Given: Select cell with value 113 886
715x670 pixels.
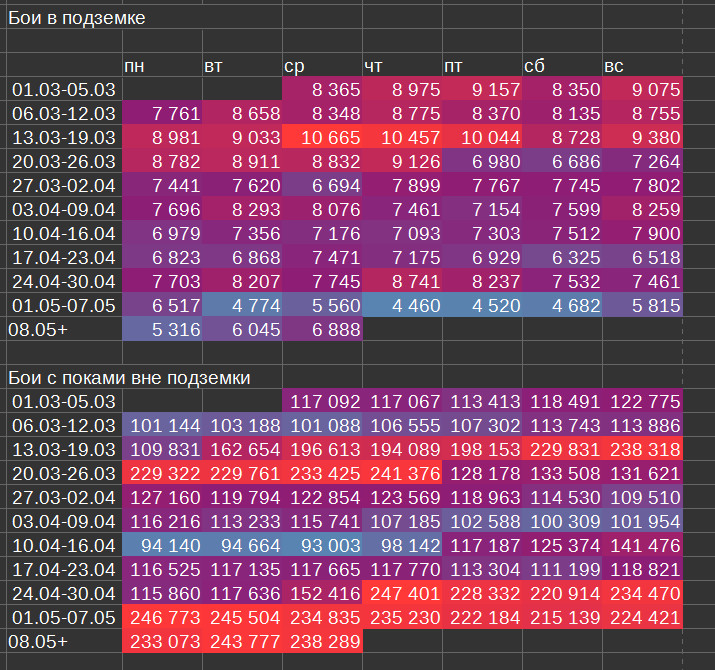Looking at the screenshot, I should point(642,426).
